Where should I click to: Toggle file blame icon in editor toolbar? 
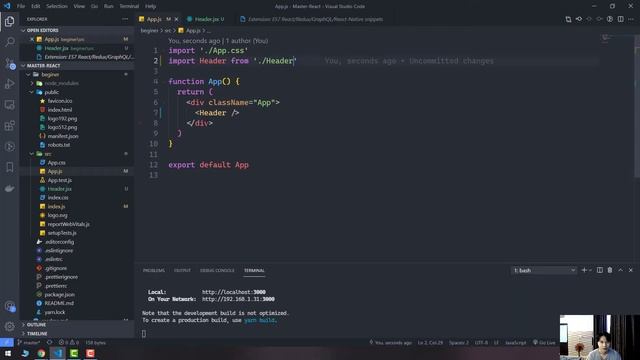(610, 19)
